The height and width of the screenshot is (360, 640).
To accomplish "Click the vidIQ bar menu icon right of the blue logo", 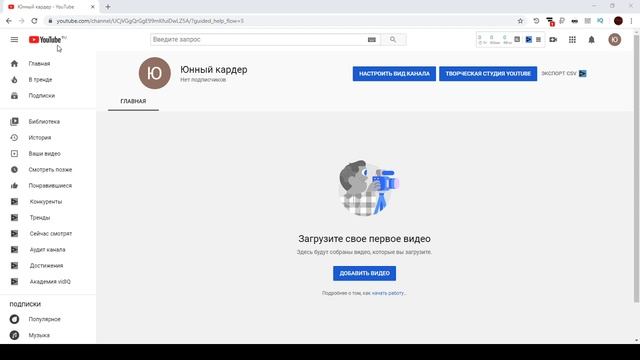I will pyautogui.click(x=538, y=40).
